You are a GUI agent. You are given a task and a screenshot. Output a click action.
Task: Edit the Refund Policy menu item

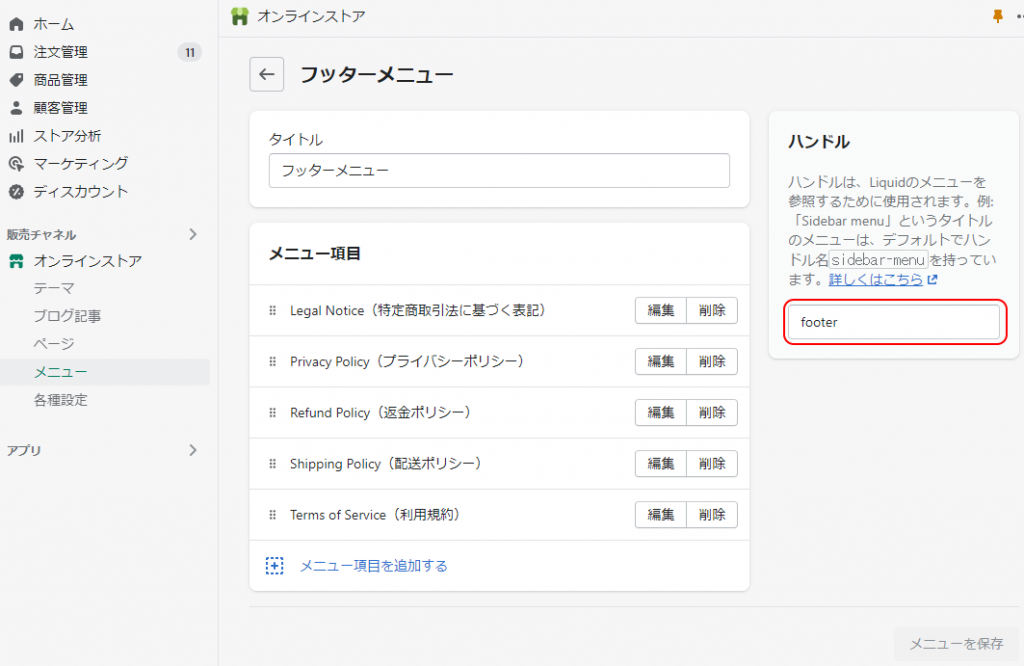pyautogui.click(x=661, y=413)
